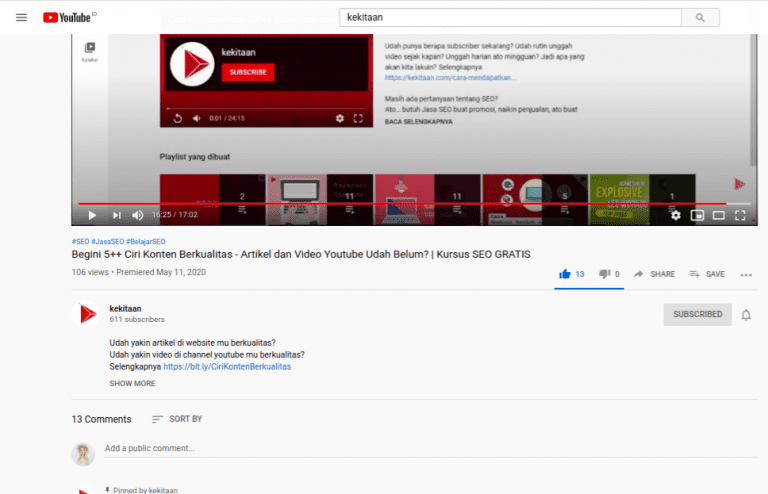
Task: Click the red video progress bar
Action: click(x=400, y=204)
